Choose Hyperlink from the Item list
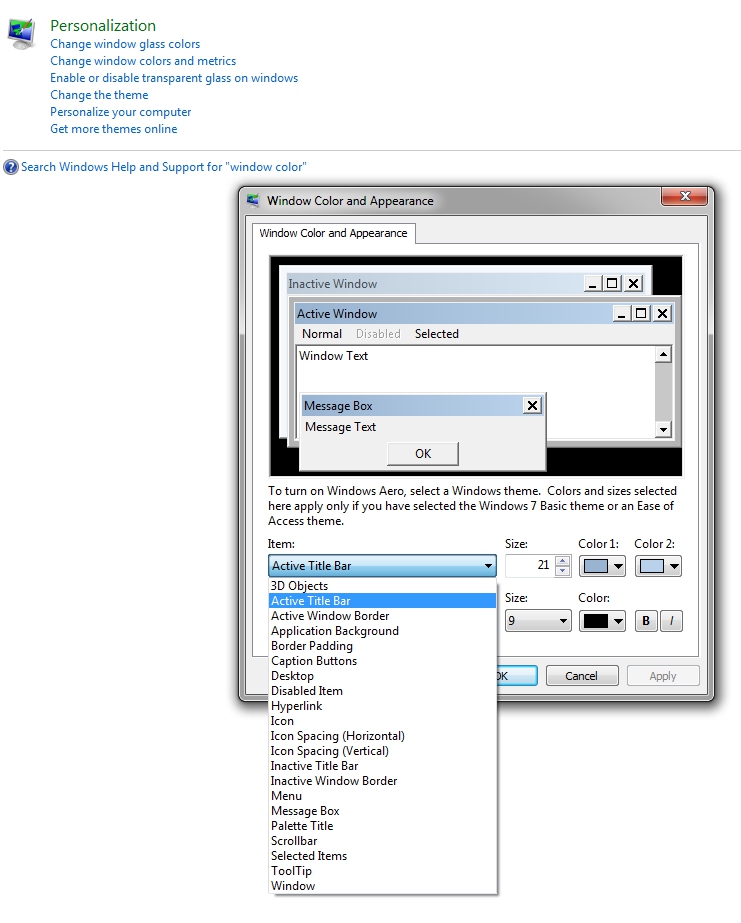 [x=382, y=706]
